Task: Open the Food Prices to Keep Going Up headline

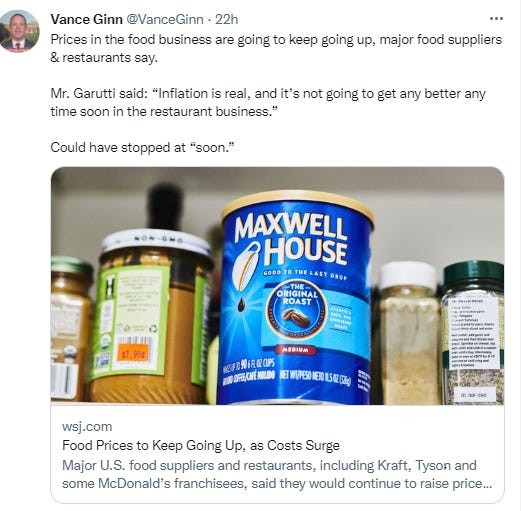Action: pyautogui.click(x=201, y=445)
